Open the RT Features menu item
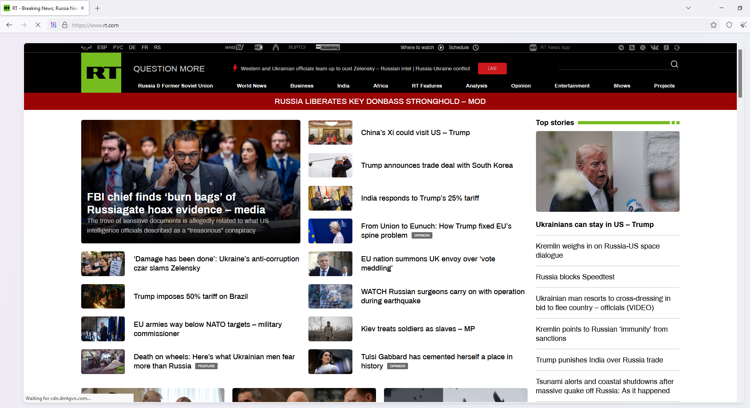 pyautogui.click(x=427, y=86)
